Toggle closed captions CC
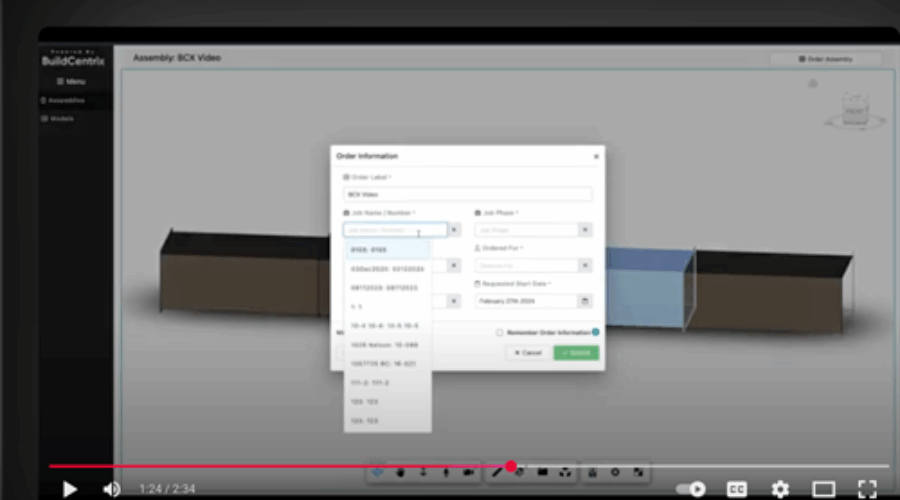This screenshot has height=500, width=900. [x=736, y=489]
